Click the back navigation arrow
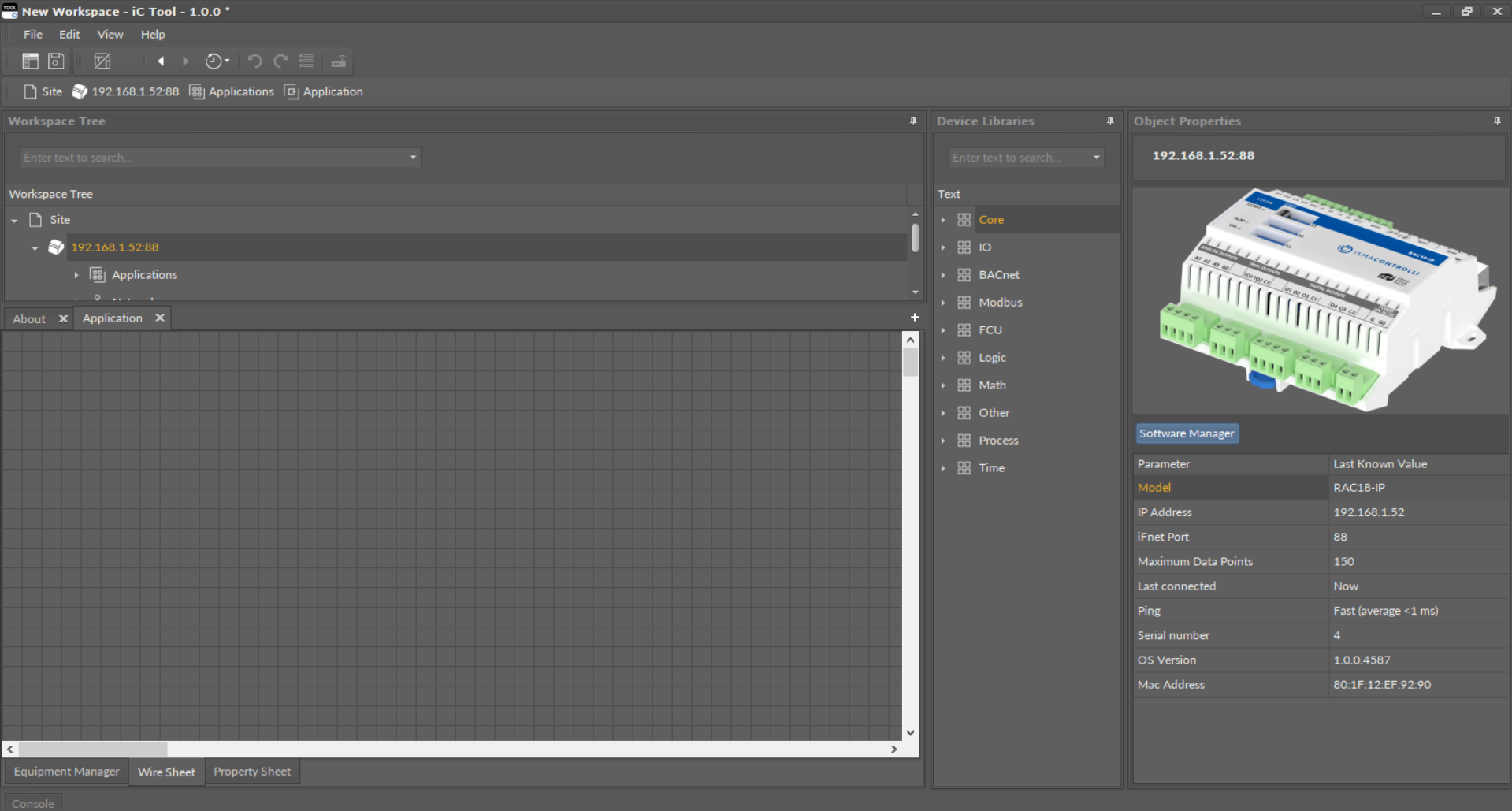Image resolution: width=1512 pixels, height=811 pixels. 161,61
